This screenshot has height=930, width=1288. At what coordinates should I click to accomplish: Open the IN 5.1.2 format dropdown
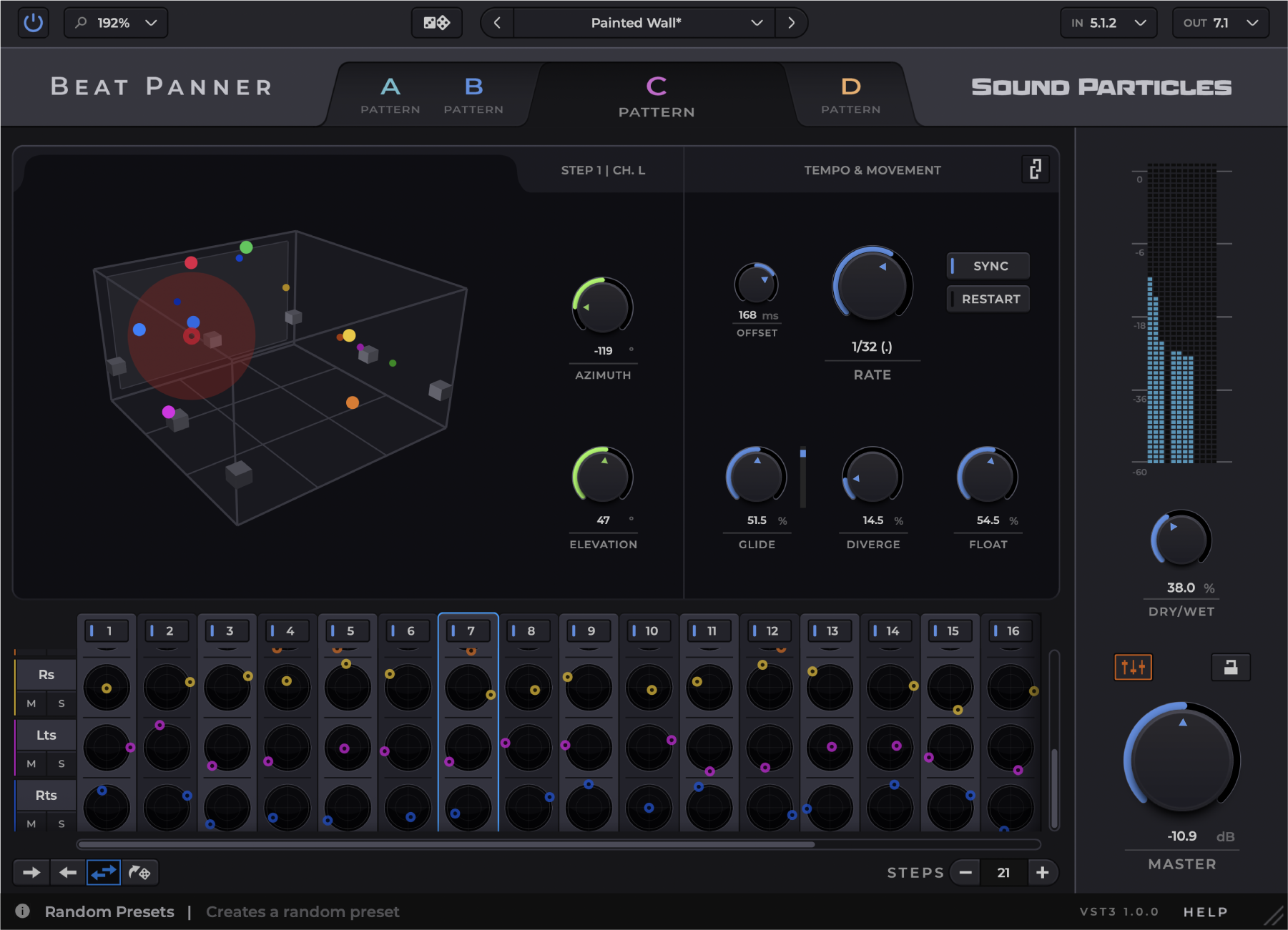pos(1108,23)
